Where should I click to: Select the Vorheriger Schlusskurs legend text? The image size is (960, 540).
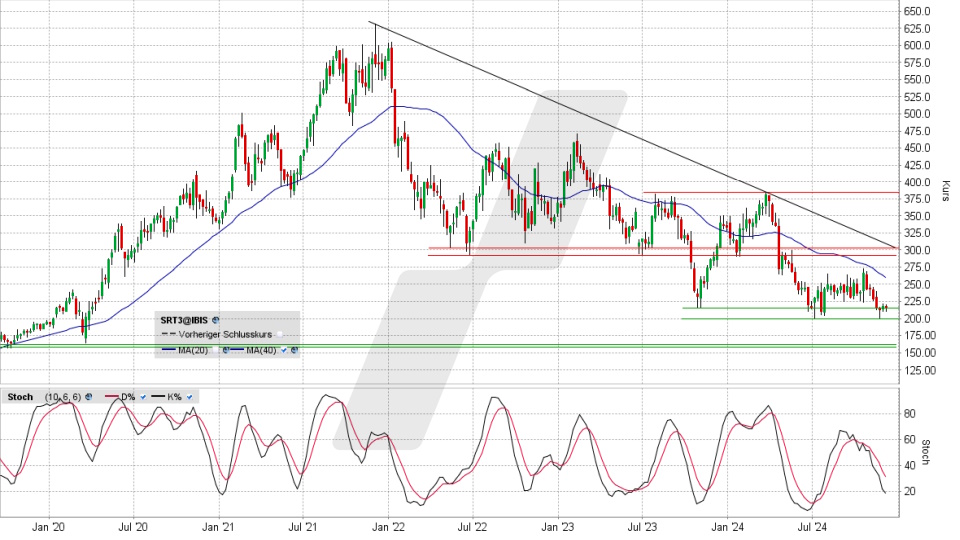pyautogui.click(x=225, y=334)
